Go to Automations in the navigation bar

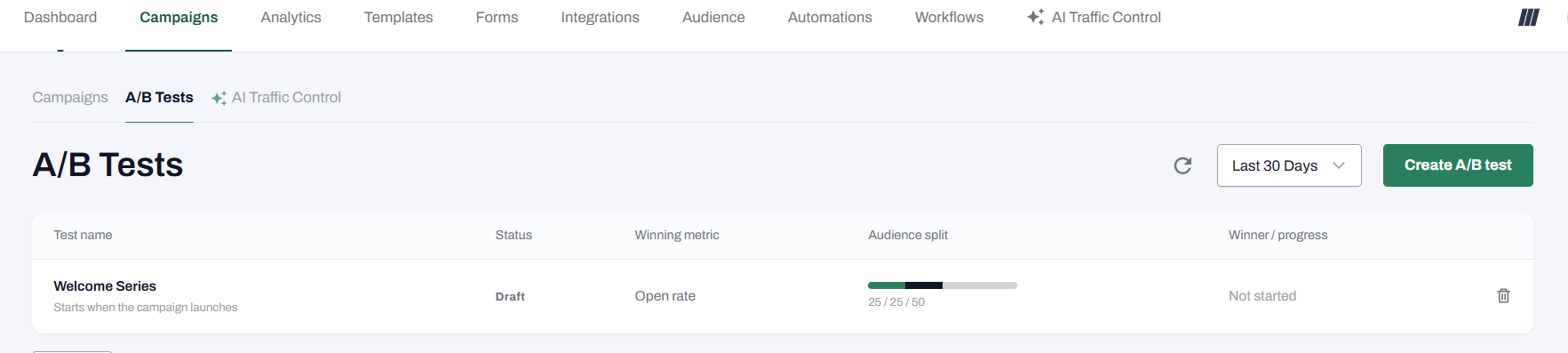830,17
